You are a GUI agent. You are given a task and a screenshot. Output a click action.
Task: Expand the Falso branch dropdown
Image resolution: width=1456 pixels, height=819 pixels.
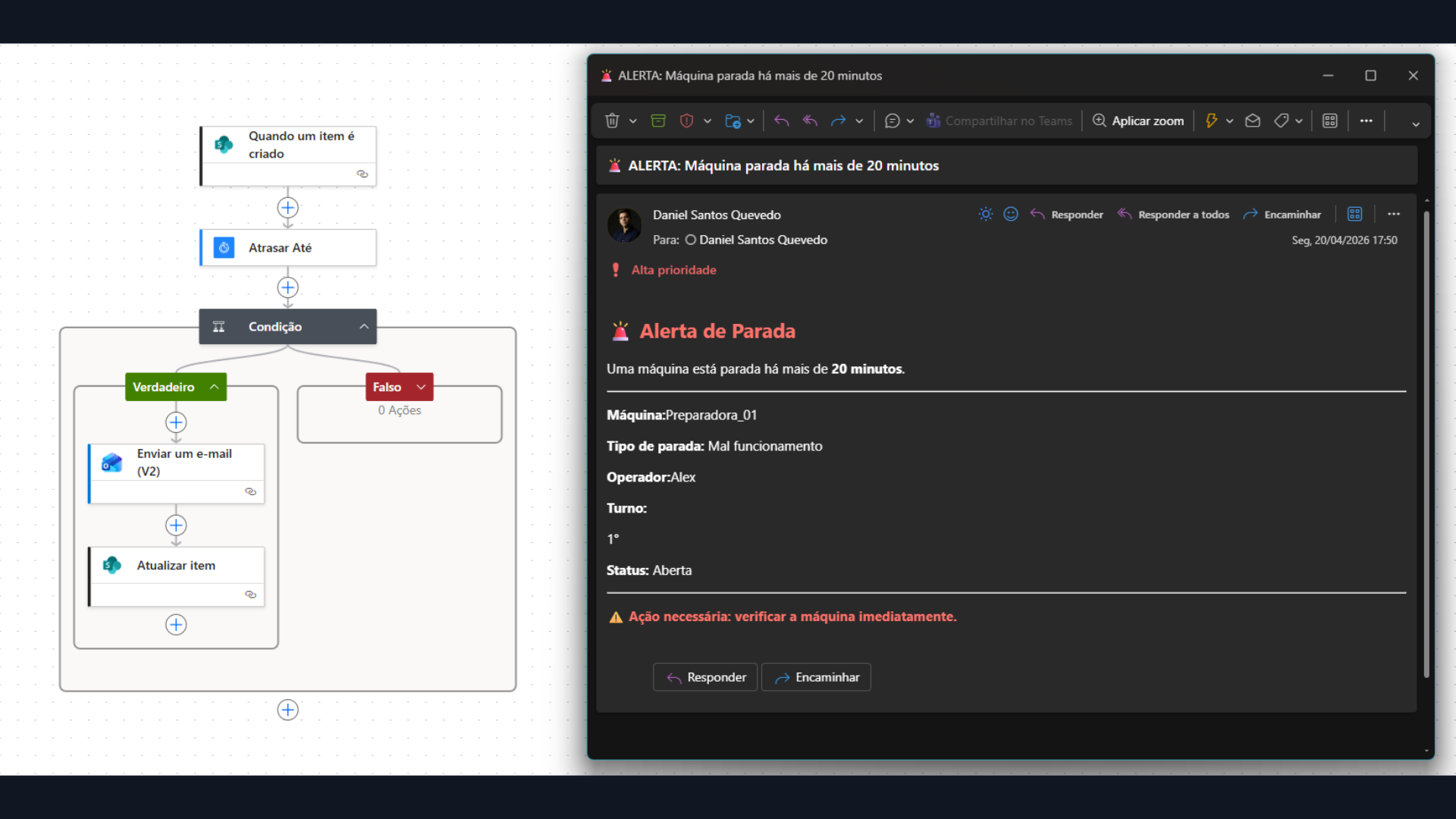(420, 387)
